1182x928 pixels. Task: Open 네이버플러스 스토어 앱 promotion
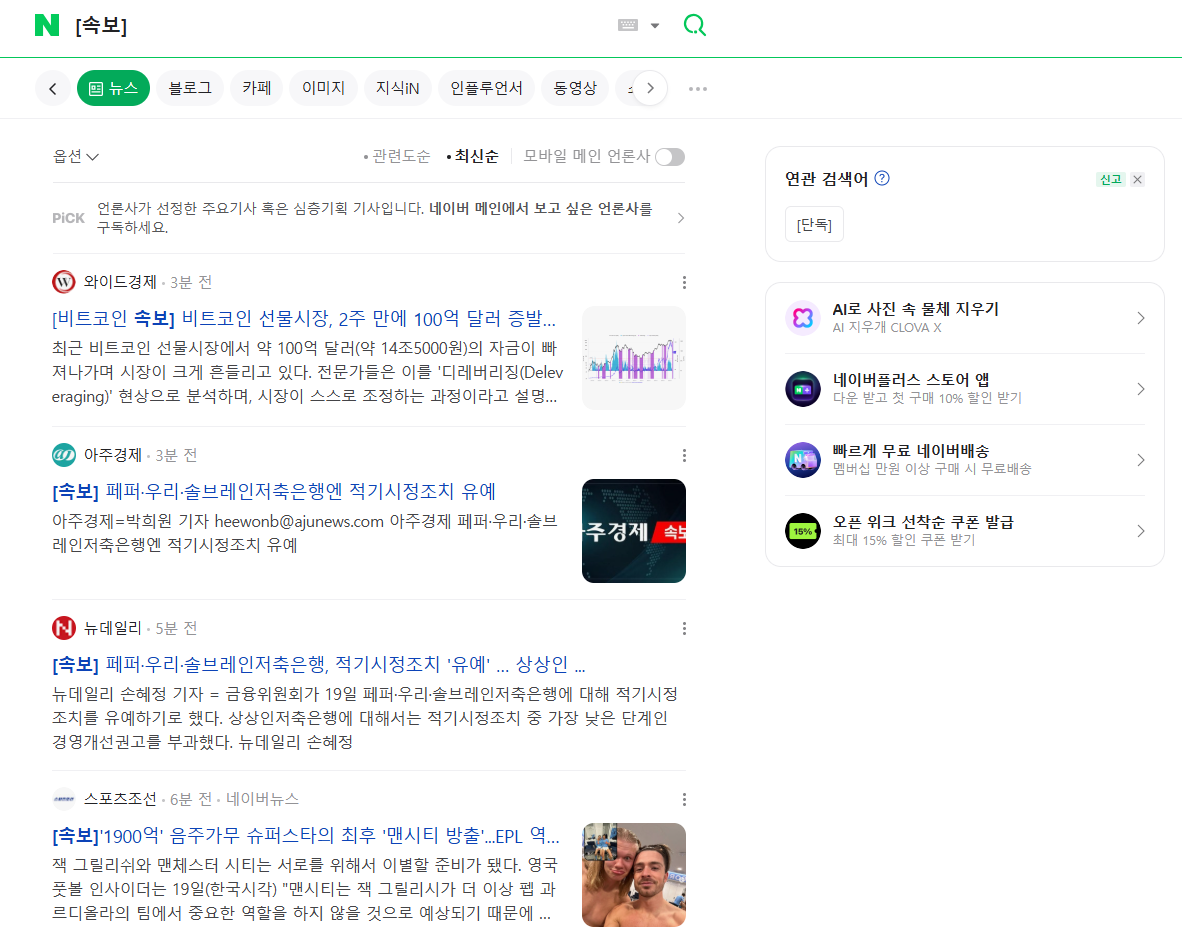(x=911, y=380)
